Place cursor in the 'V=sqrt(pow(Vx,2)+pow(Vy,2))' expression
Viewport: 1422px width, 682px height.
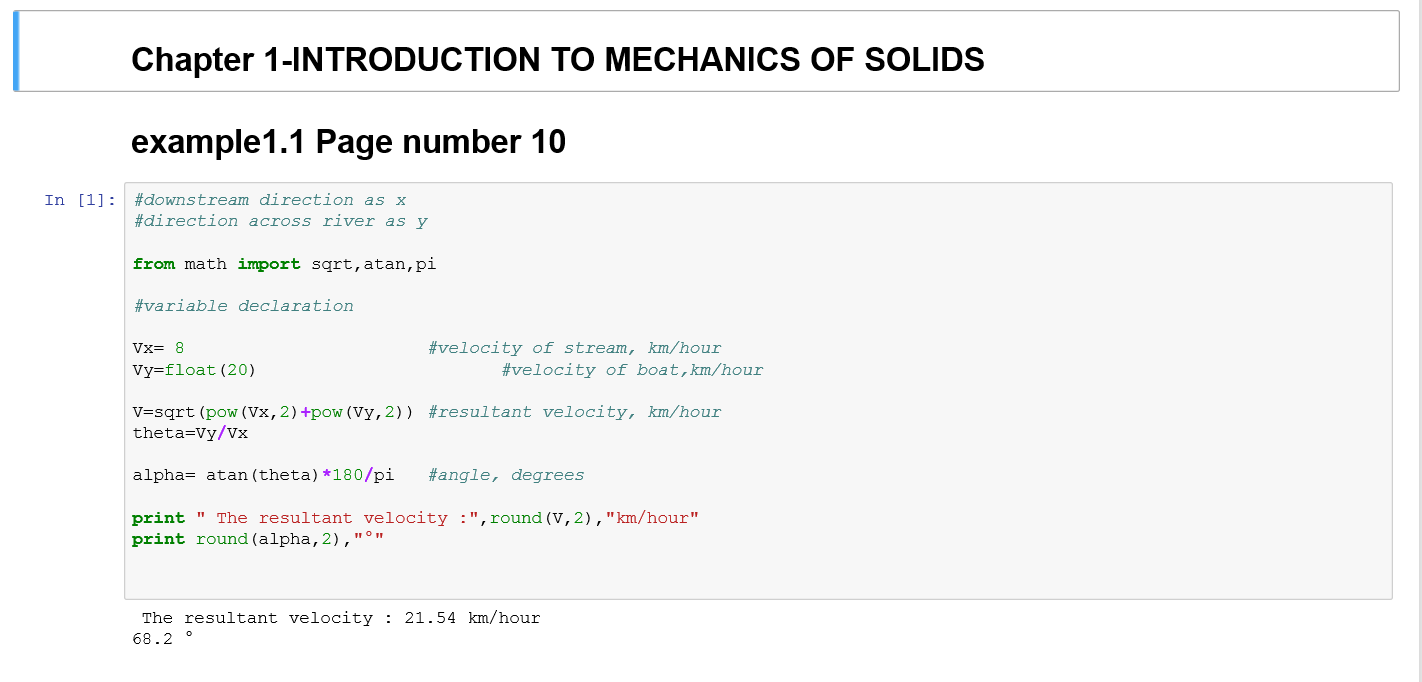point(273,412)
